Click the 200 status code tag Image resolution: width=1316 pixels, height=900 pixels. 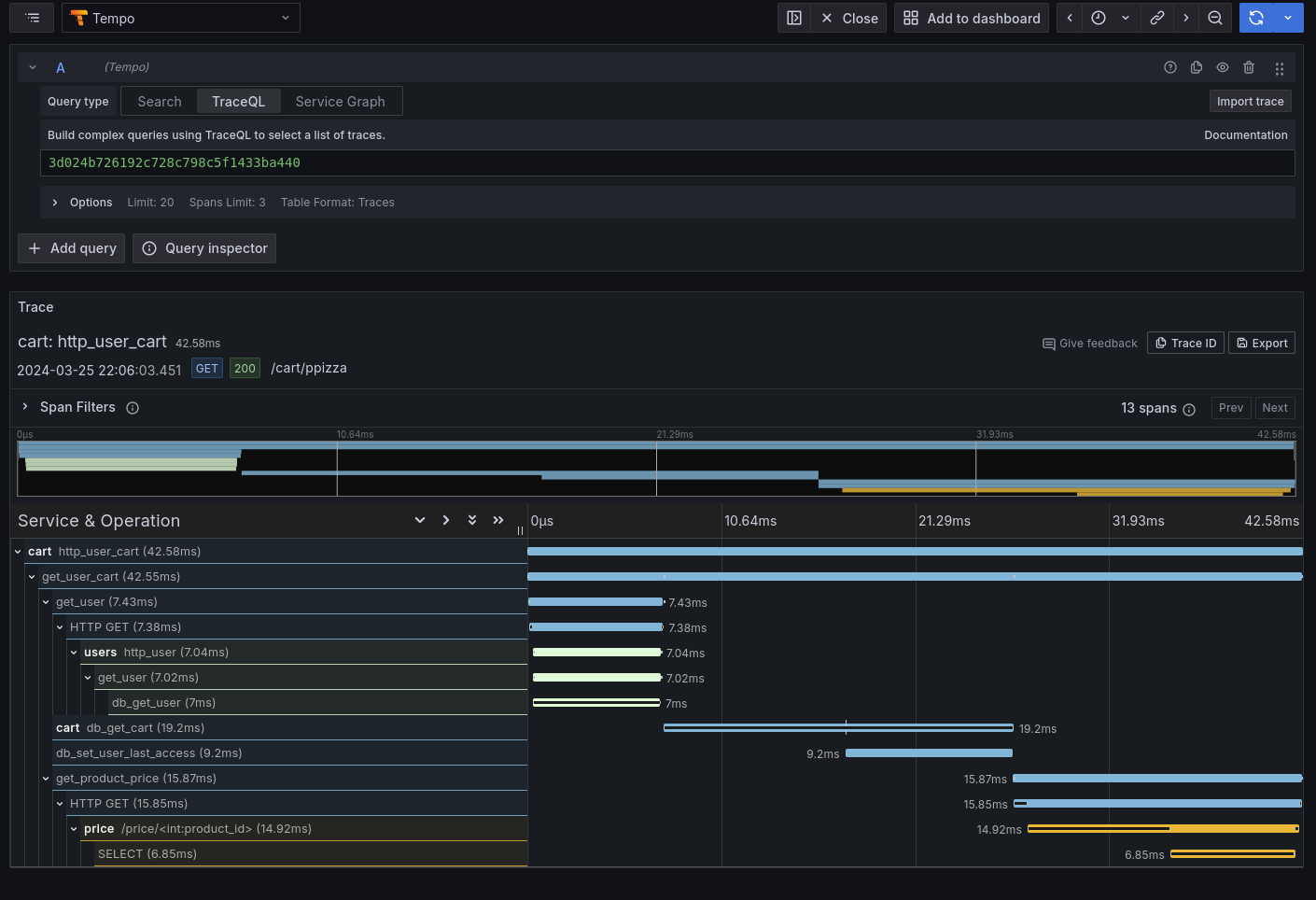(245, 369)
